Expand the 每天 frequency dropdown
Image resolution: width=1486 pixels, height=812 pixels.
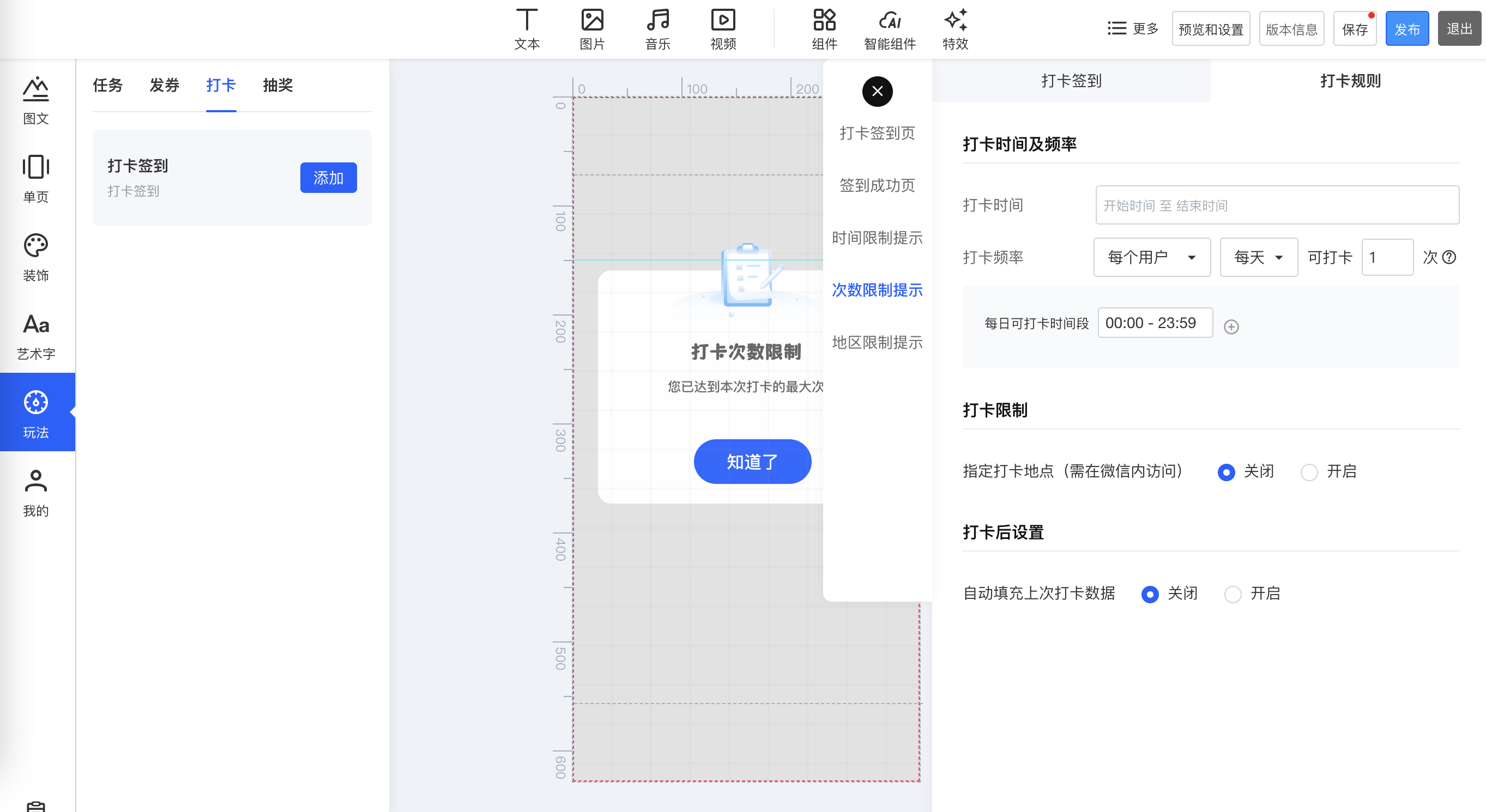[1258, 257]
